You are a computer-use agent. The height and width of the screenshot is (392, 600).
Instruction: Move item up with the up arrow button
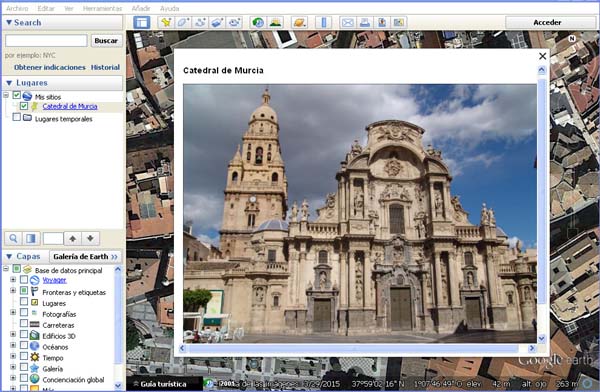(x=73, y=238)
